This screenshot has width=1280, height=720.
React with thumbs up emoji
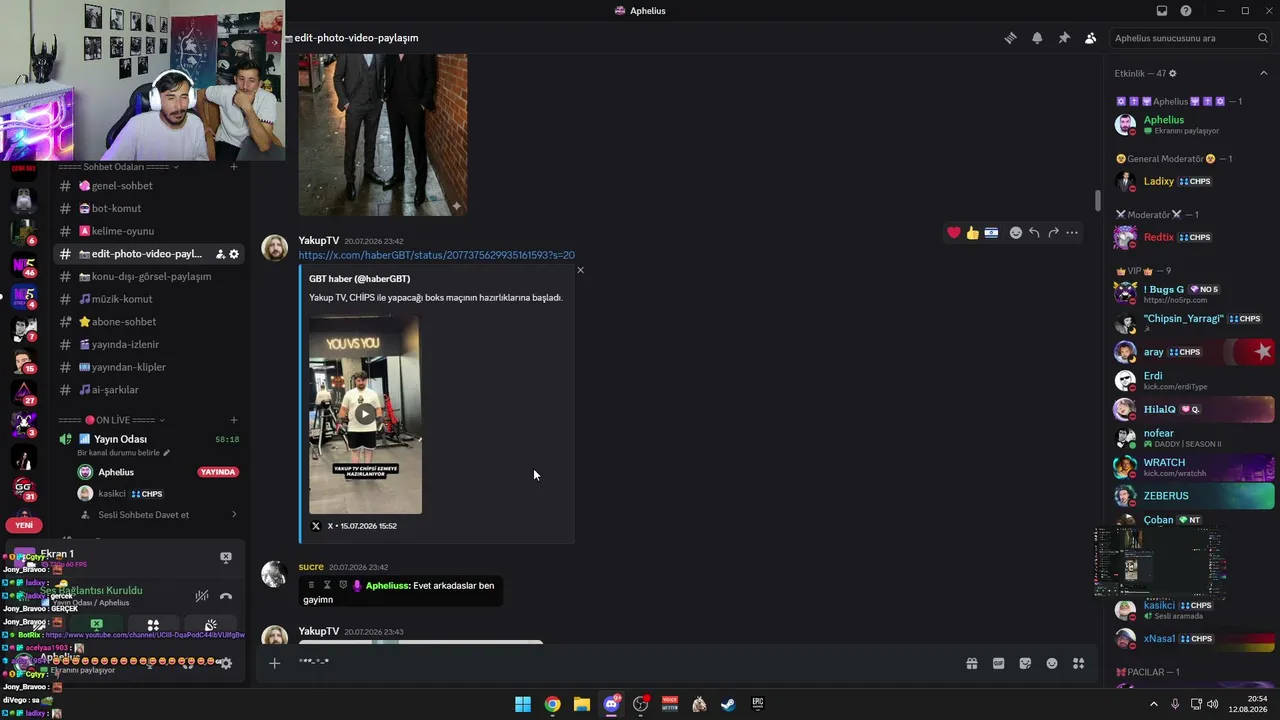[x=972, y=233]
